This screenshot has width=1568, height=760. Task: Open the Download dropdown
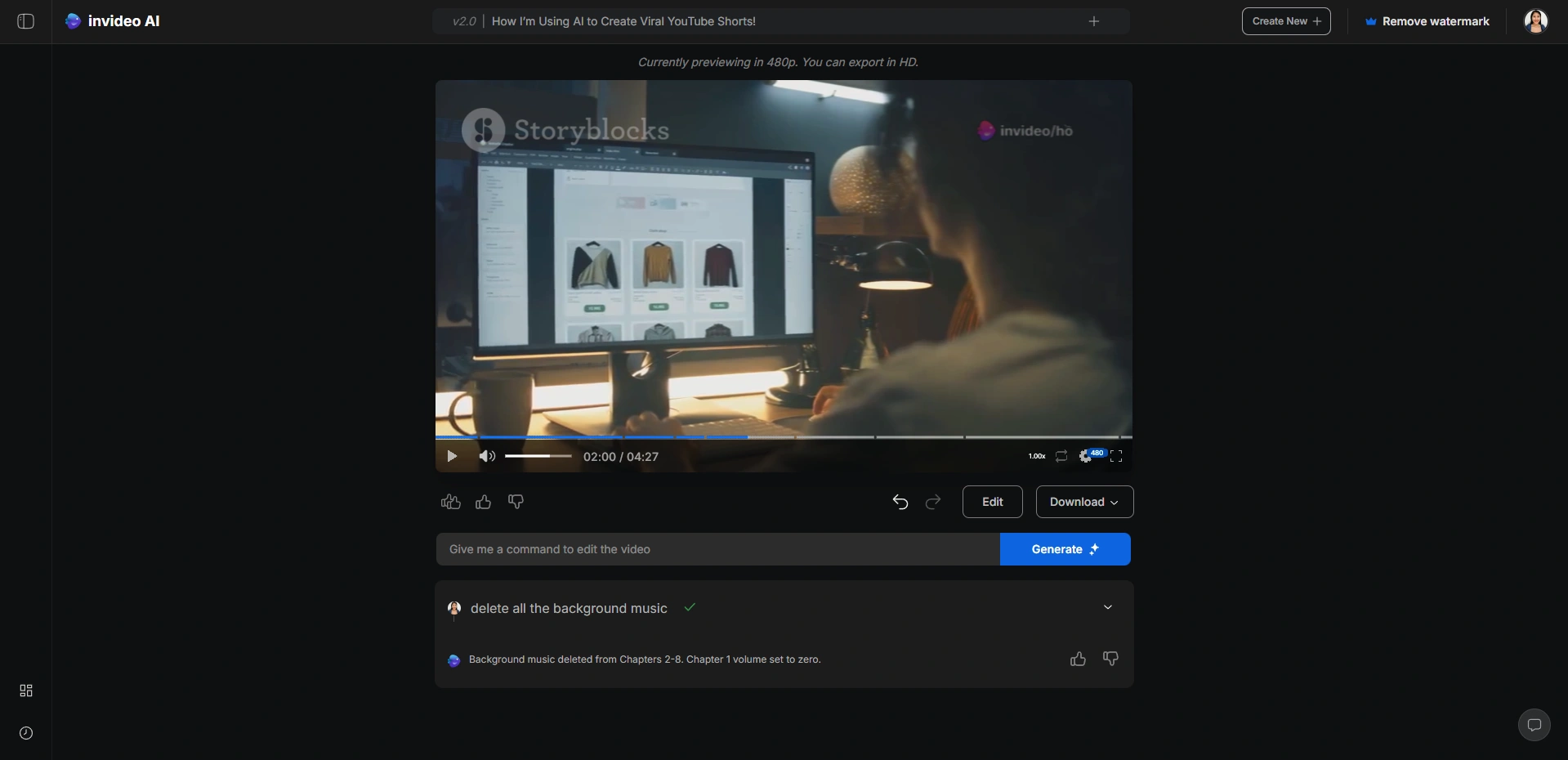click(1084, 502)
